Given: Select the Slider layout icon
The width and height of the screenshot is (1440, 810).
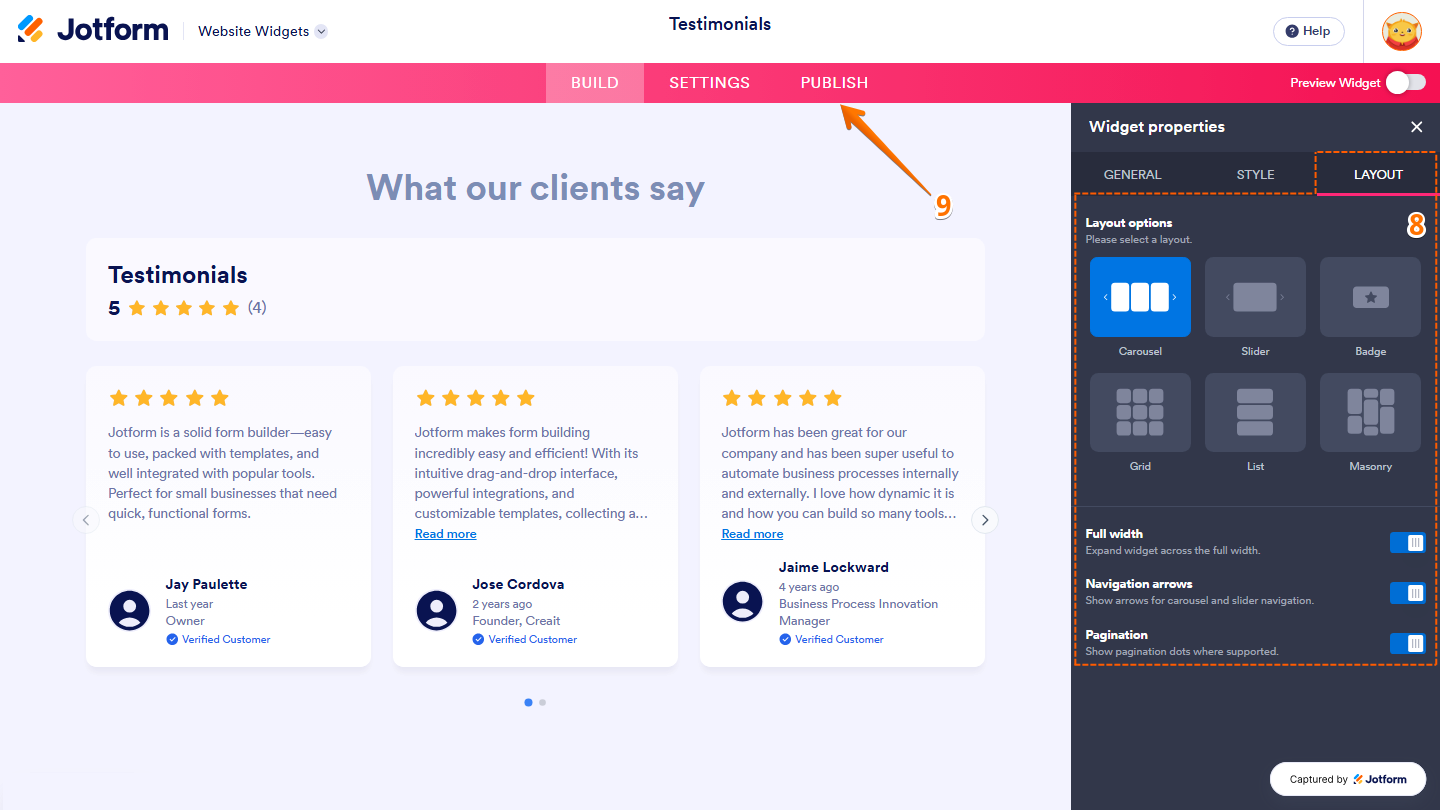Looking at the screenshot, I should point(1255,297).
